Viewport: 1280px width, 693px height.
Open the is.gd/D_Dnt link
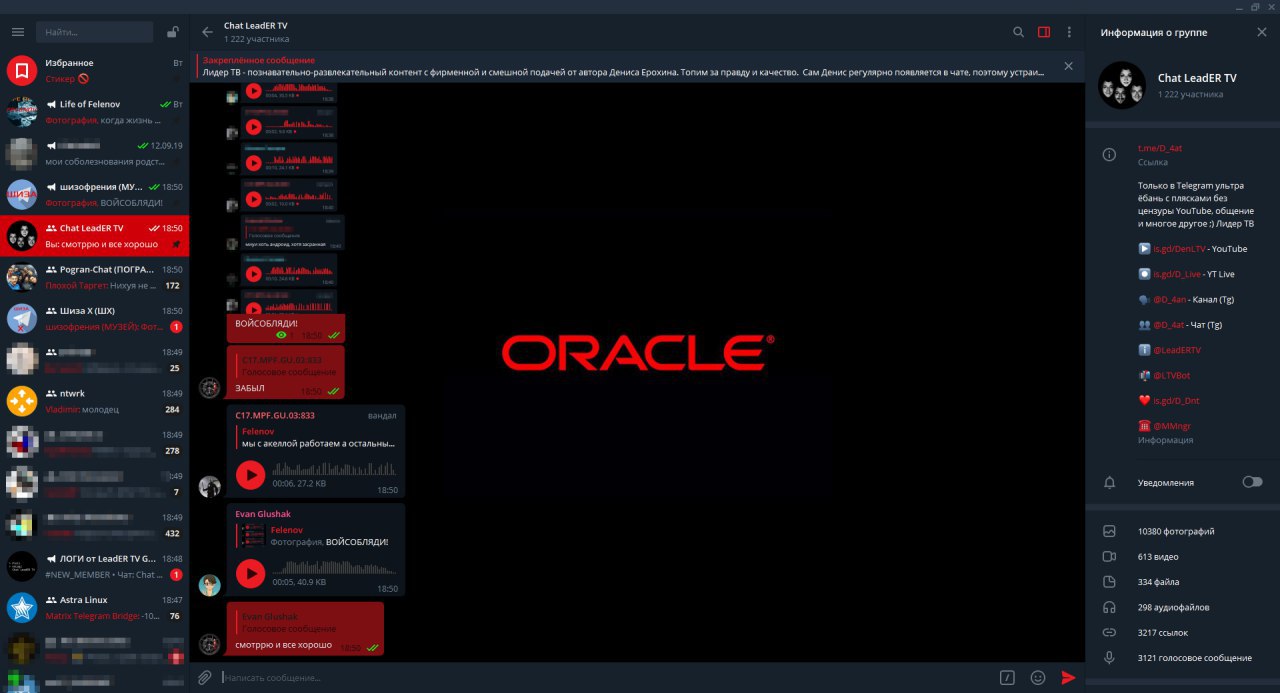click(x=1176, y=400)
